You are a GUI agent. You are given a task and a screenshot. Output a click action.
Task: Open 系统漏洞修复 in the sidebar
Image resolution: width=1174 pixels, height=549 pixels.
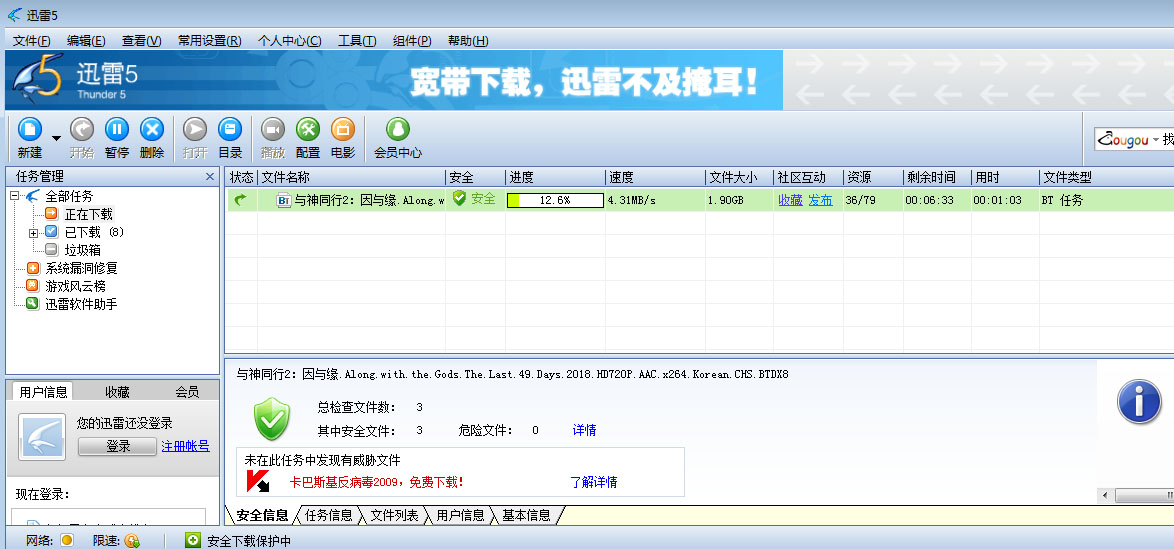click(81, 268)
